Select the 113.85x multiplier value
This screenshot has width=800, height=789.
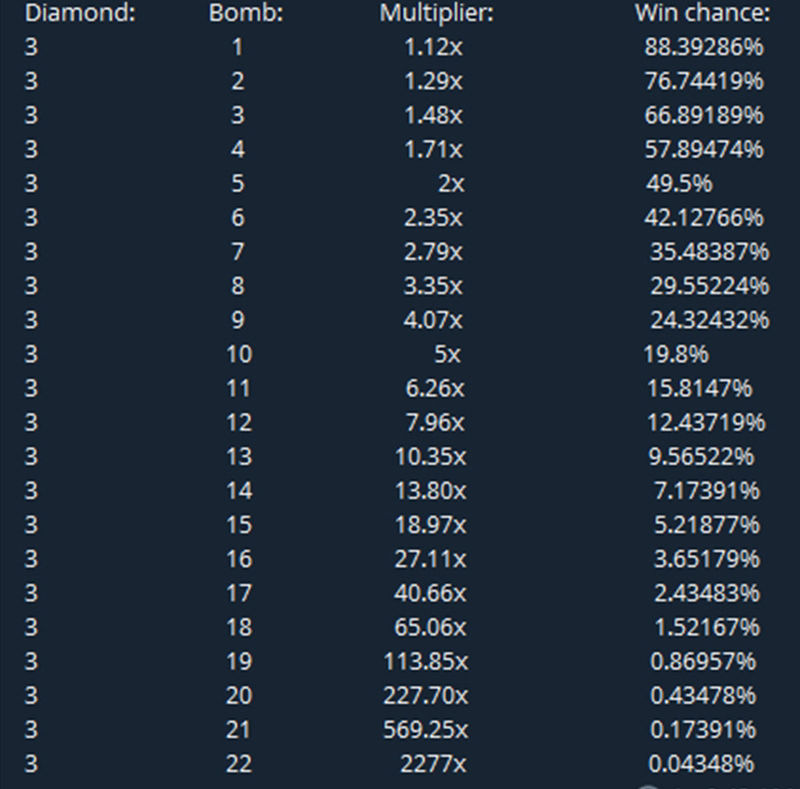(426, 662)
